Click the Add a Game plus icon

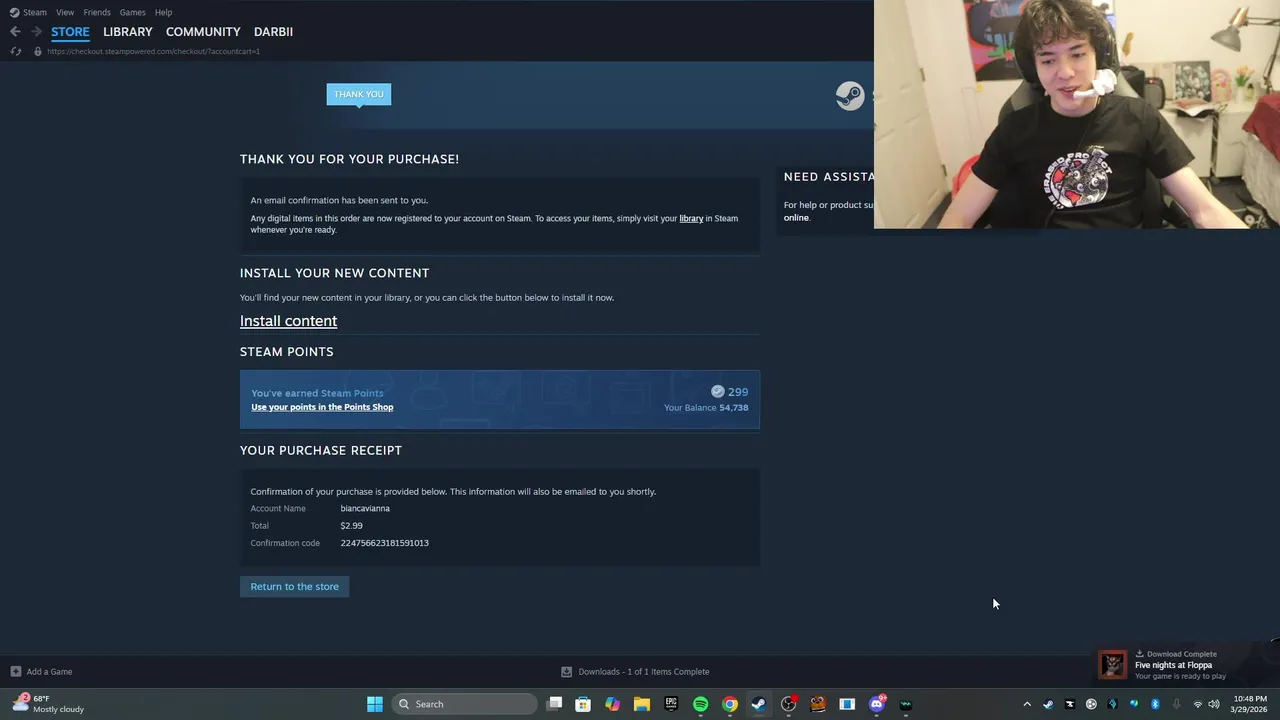(x=15, y=672)
